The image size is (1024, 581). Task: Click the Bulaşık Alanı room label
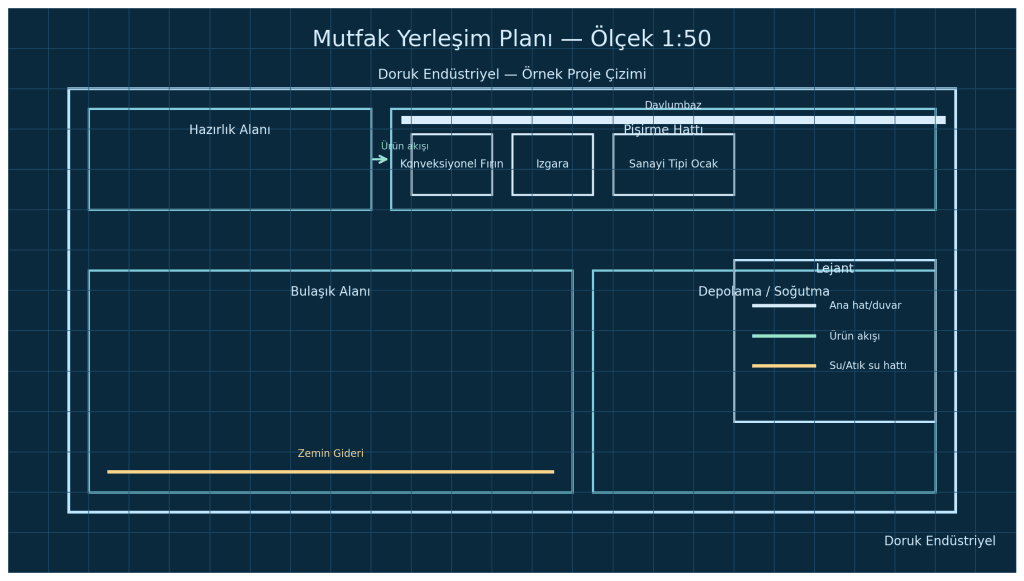click(x=330, y=292)
